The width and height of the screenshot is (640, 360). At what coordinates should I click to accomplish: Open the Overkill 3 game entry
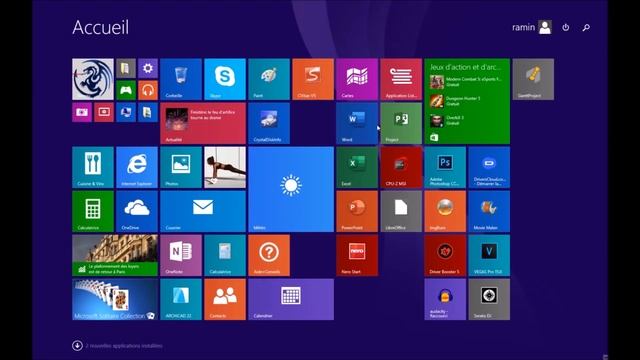point(447,120)
